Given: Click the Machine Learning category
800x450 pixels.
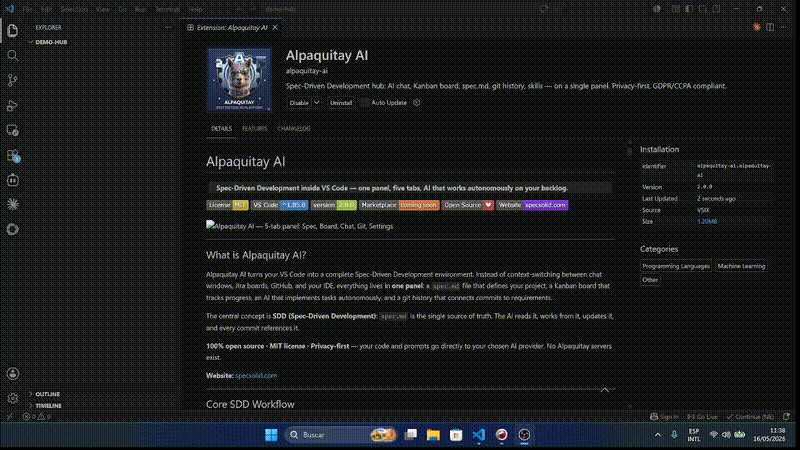Looking at the screenshot, I should point(741,266).
